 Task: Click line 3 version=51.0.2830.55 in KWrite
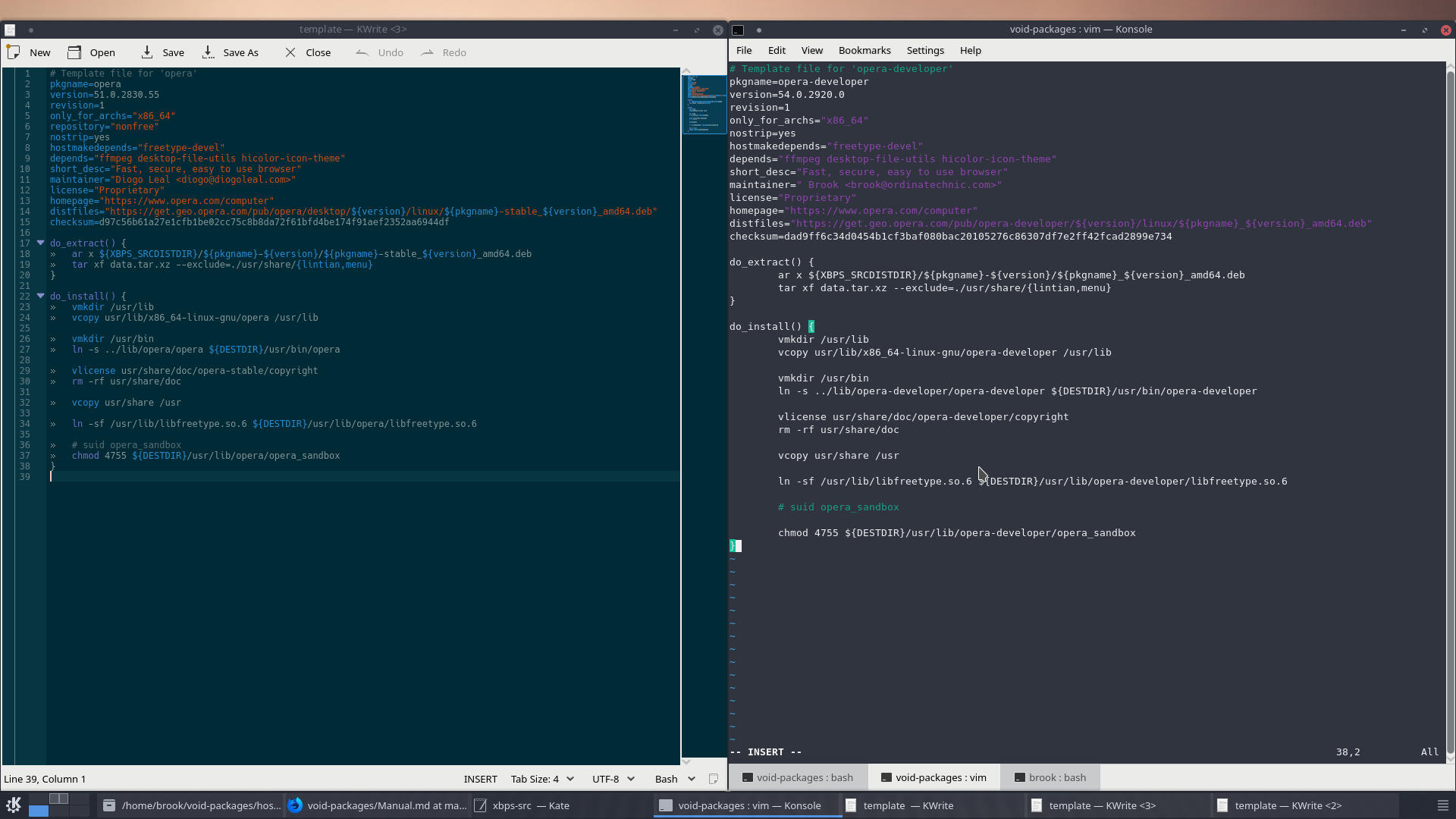click(x=105, y=95)
